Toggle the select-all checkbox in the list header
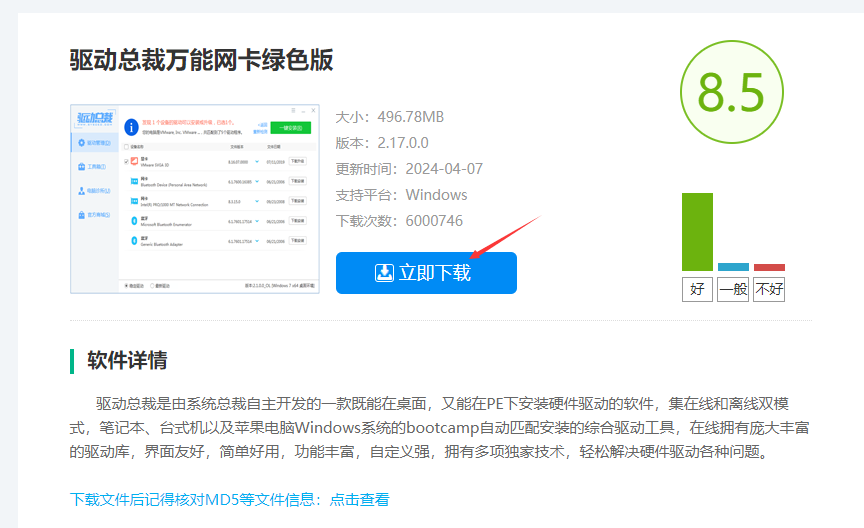Screen dimensions: 864x528 coord(125,146)
